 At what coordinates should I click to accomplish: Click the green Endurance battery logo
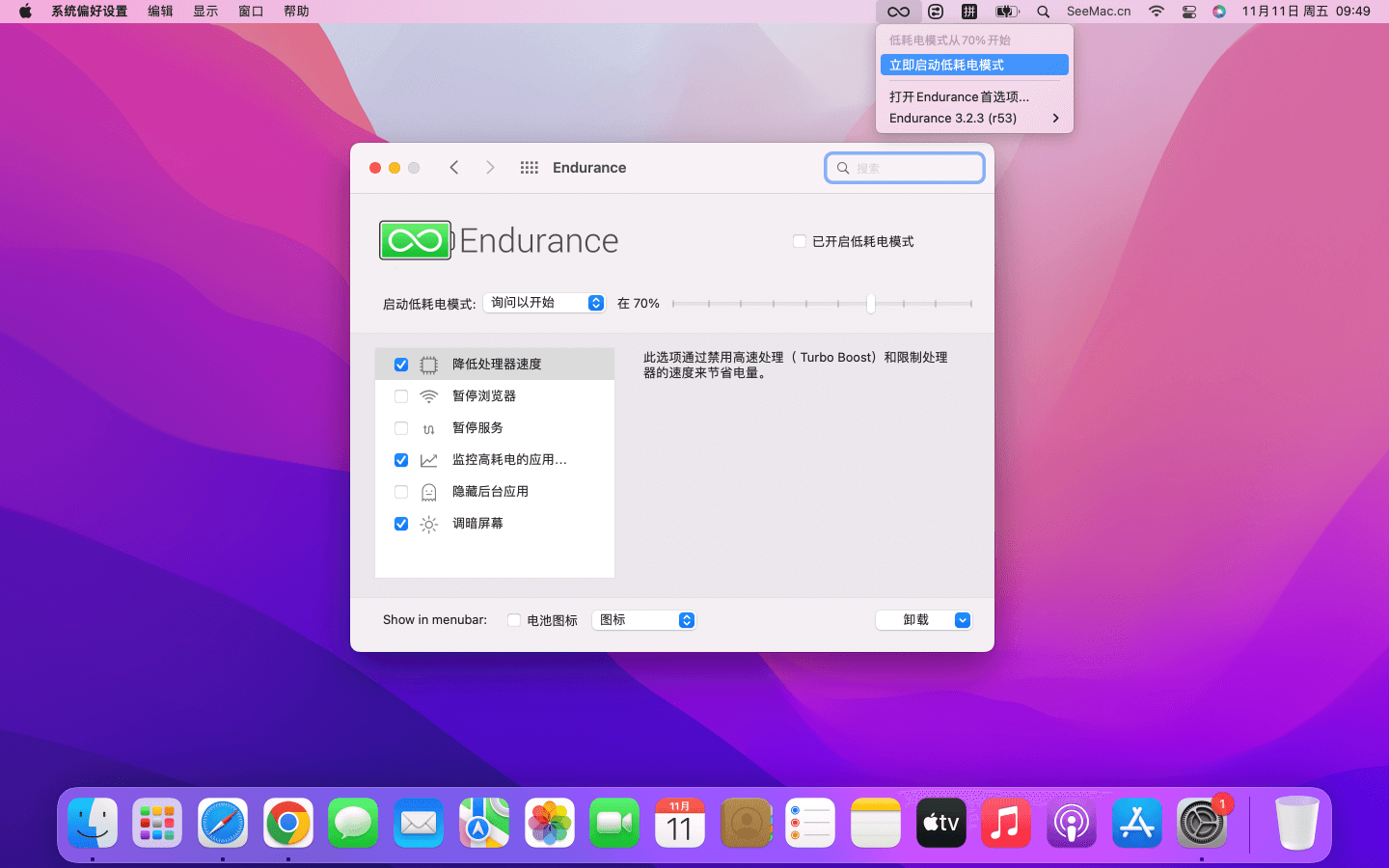(x=416, y=240)
